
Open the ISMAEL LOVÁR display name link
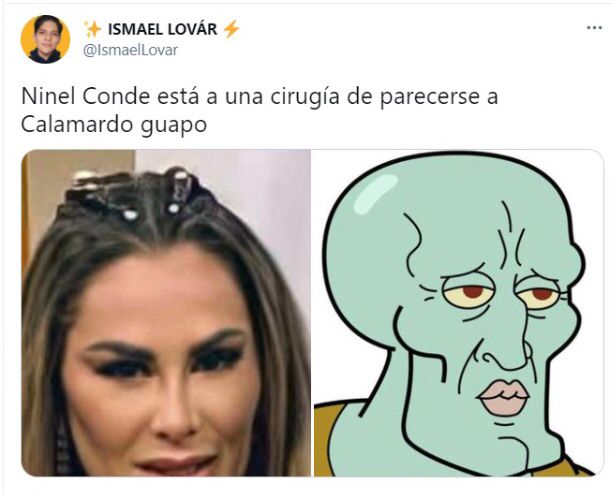(162, 29)
